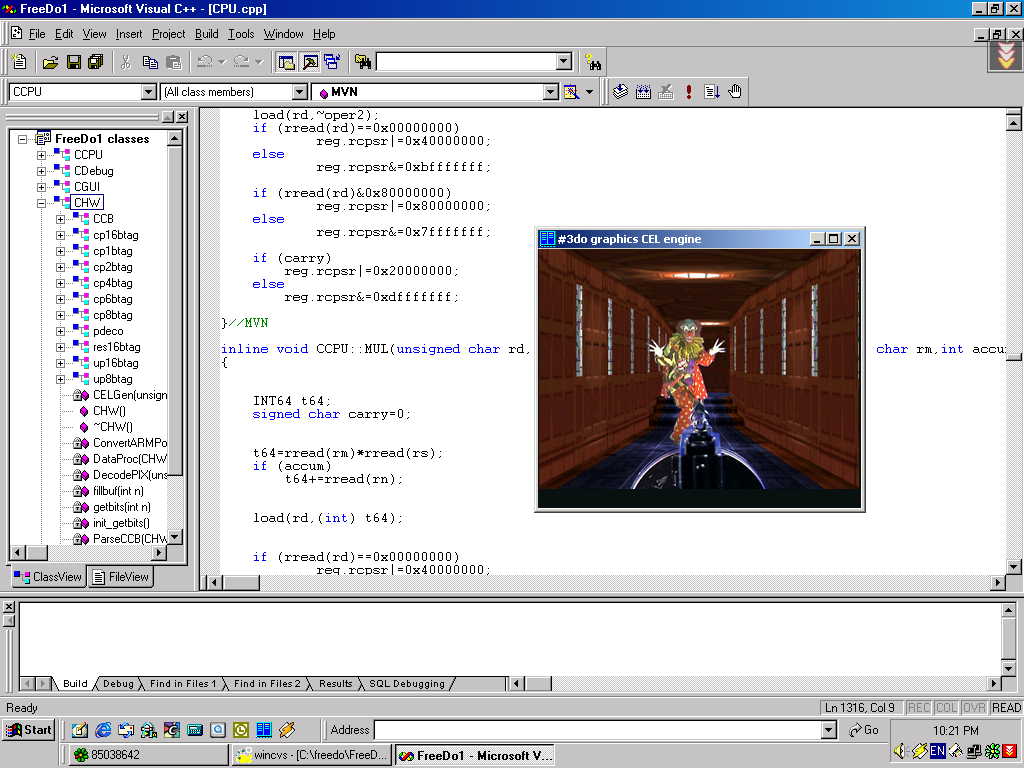
Task: Click the Build icon in the build toolbar
Action: [643, 92]
